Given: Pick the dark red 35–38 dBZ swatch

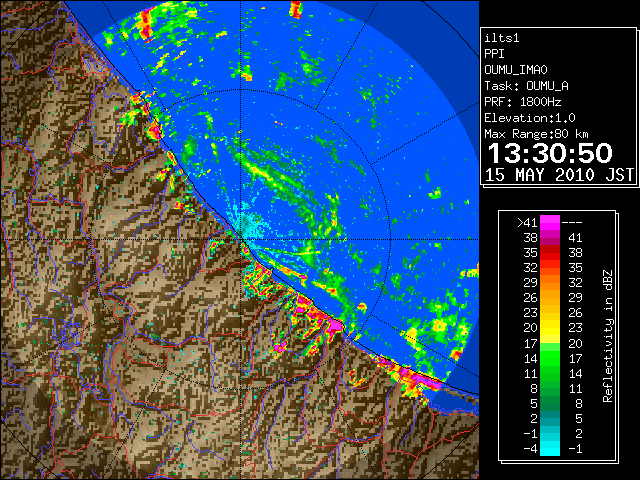Looking at the screenshot, I should 550,253.
